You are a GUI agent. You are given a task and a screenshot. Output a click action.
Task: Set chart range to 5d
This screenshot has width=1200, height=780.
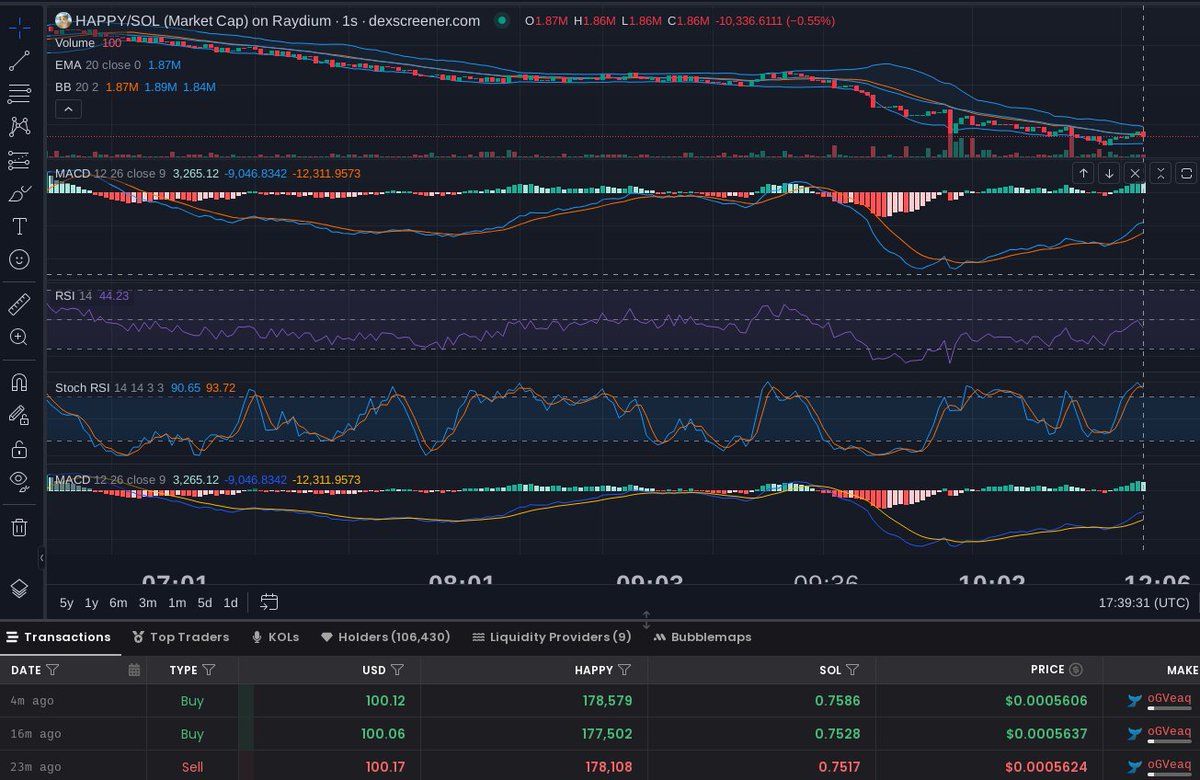pyautogui.click(x=204, y=602)
